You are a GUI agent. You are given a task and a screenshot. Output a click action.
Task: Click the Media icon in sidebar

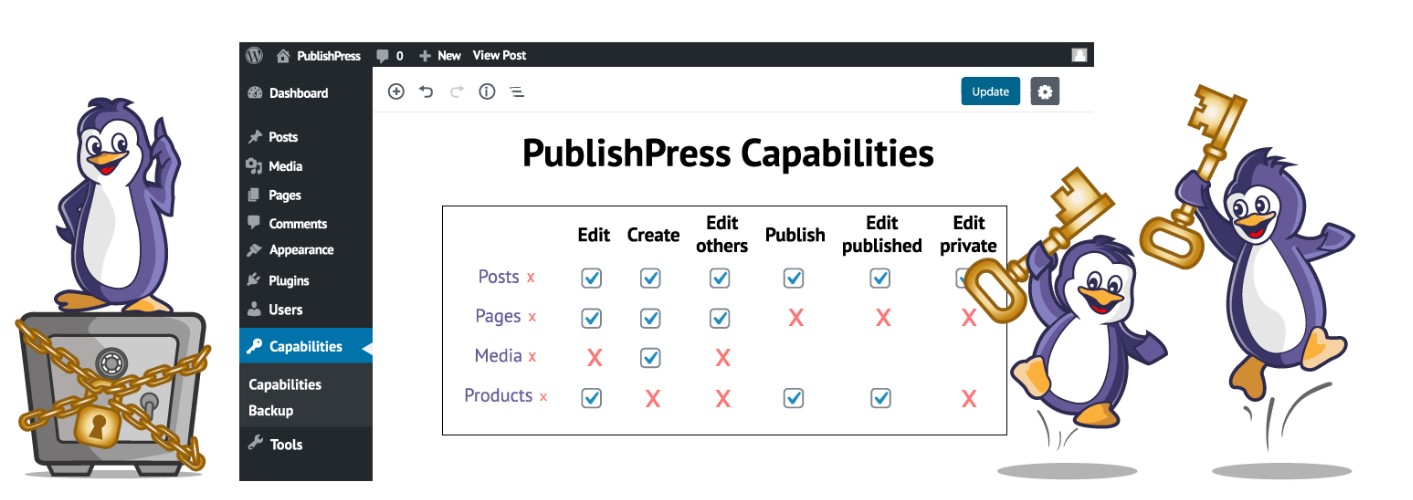(254, 166)
